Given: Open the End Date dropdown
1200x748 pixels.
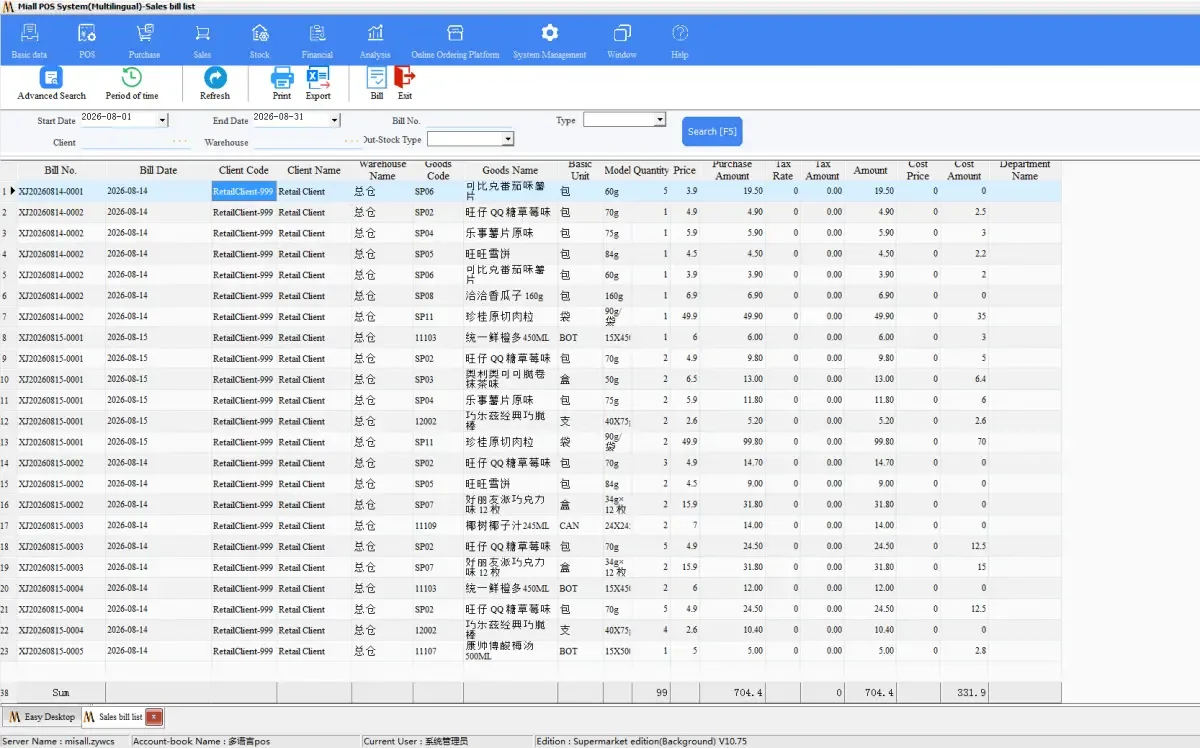Looking at the screenshot, I should 335,120.
